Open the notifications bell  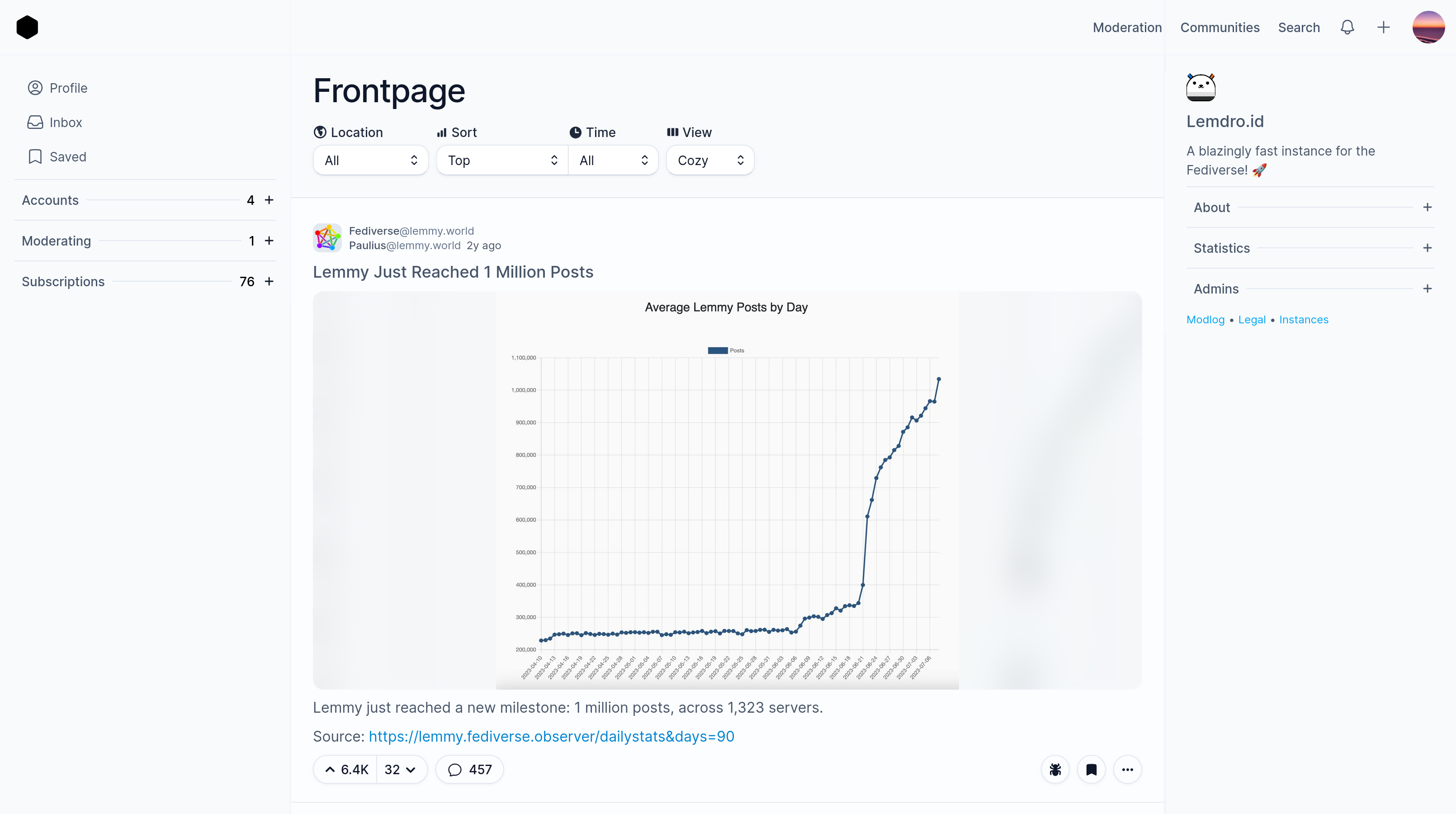click(1347, 27)
